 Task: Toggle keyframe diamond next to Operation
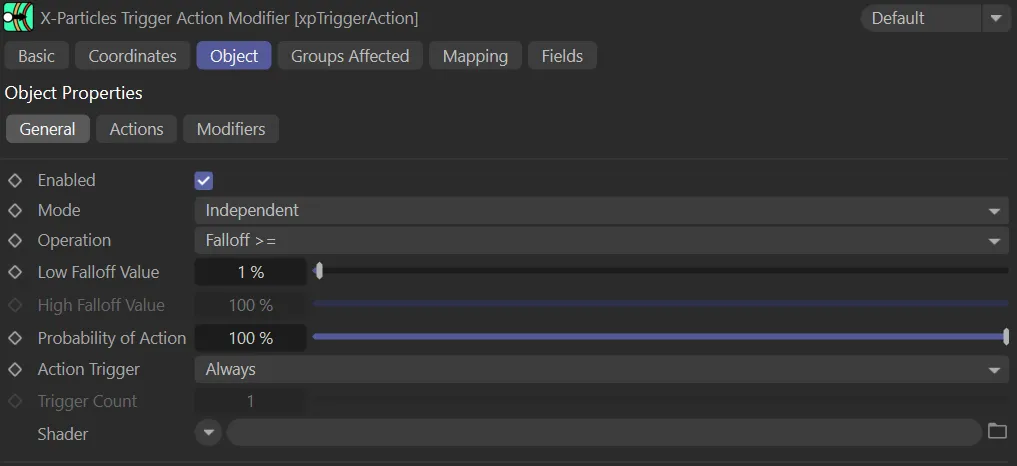(15, 241)
